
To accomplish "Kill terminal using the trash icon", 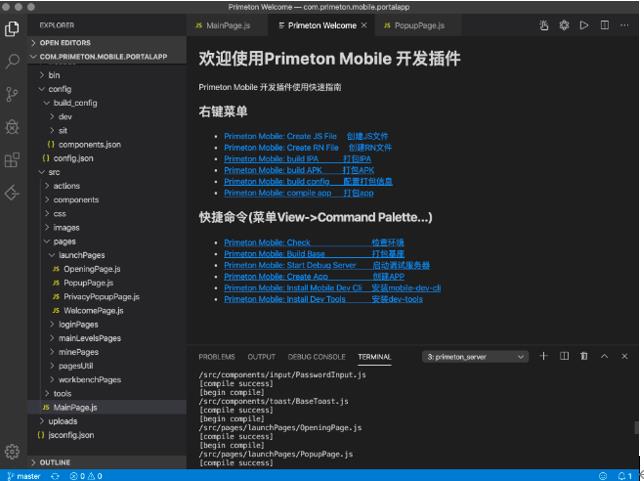I will (584, 356).
